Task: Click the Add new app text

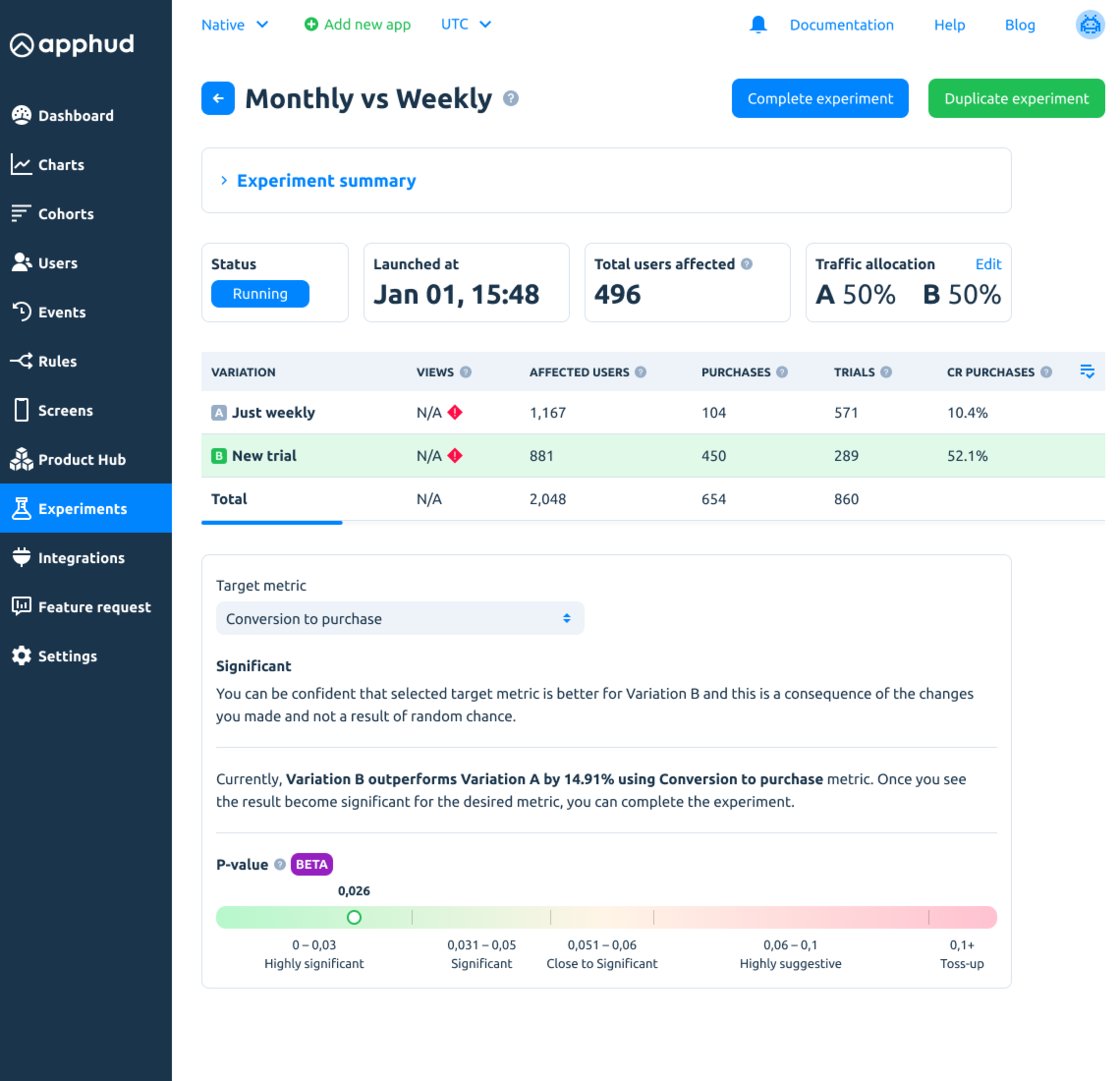Action: 367,24
